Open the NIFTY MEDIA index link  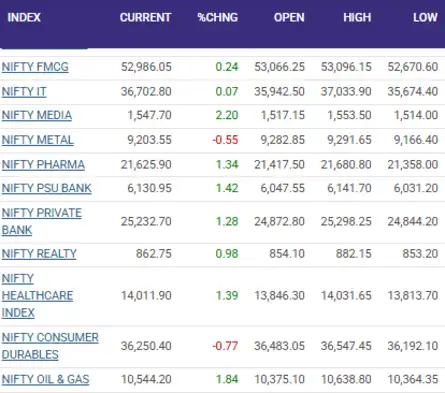pos(37,115)
